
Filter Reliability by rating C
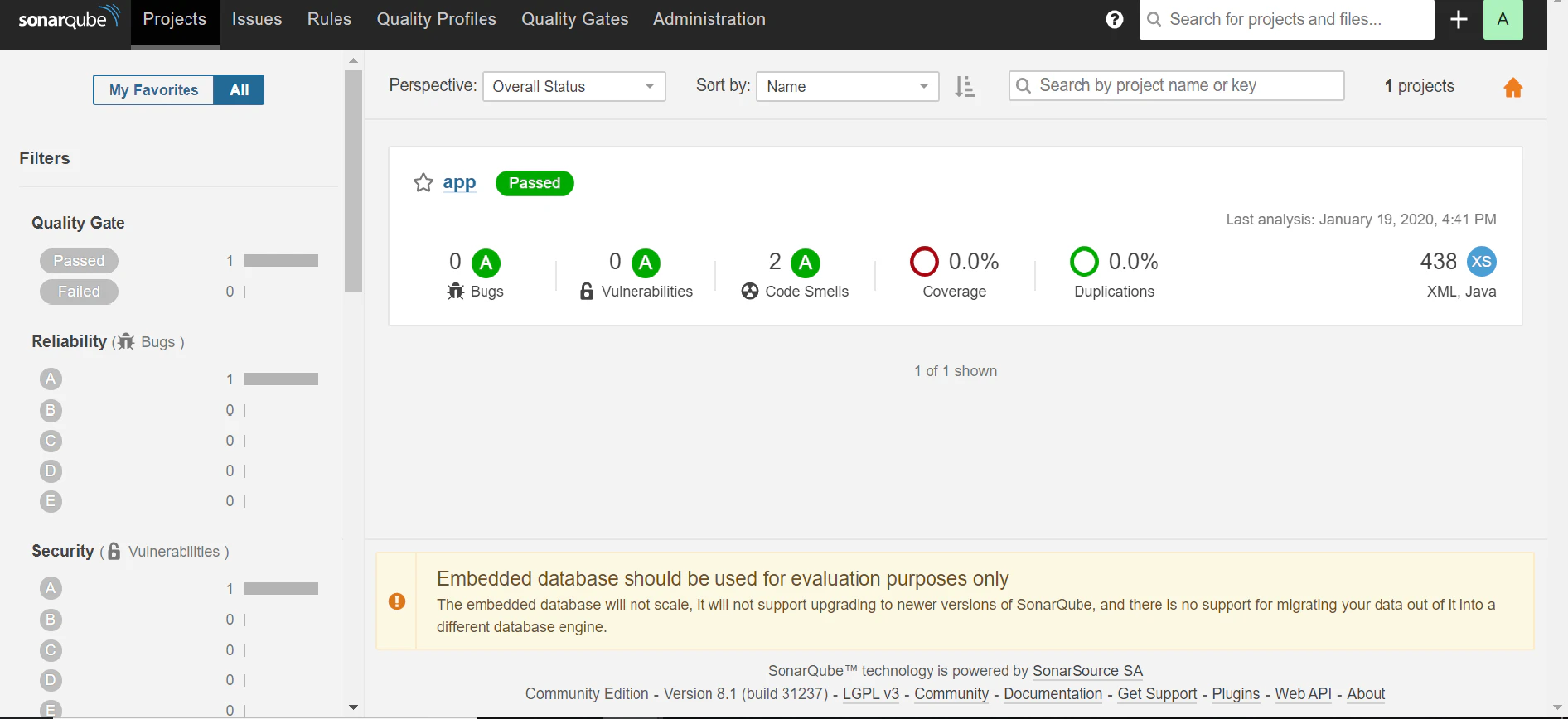[51, 441]
